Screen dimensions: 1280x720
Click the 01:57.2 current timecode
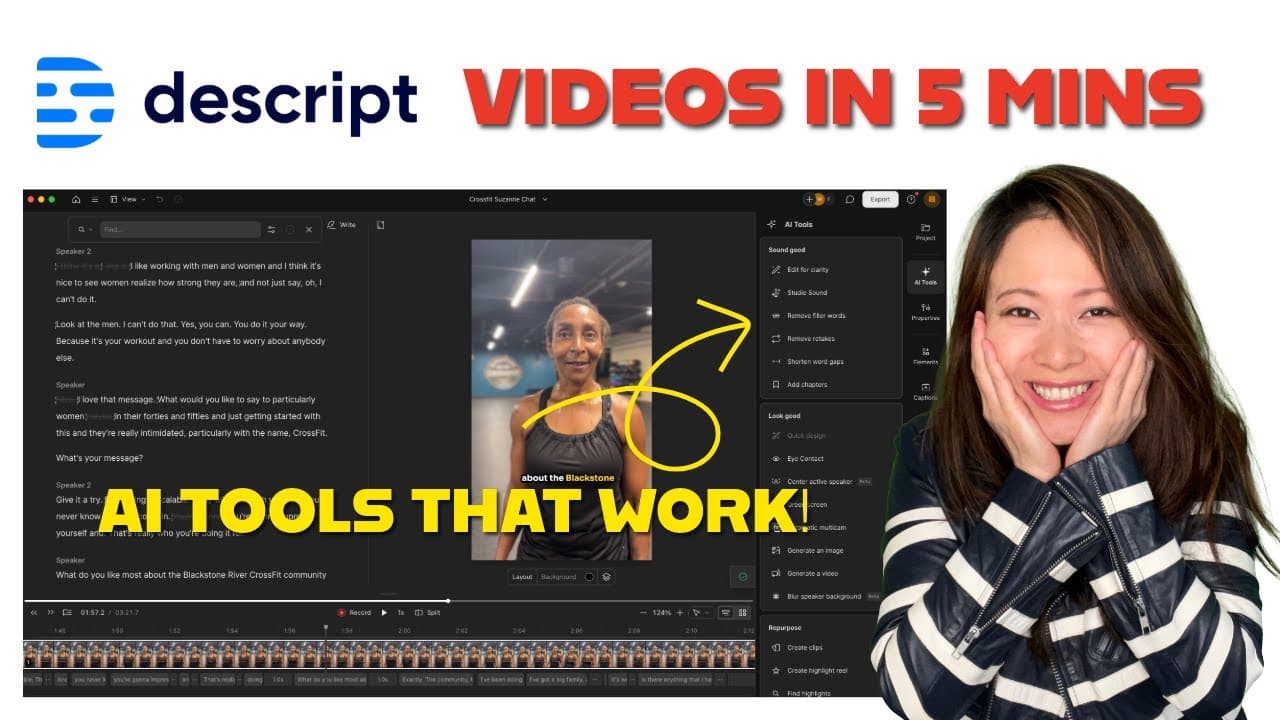(93, 613)
